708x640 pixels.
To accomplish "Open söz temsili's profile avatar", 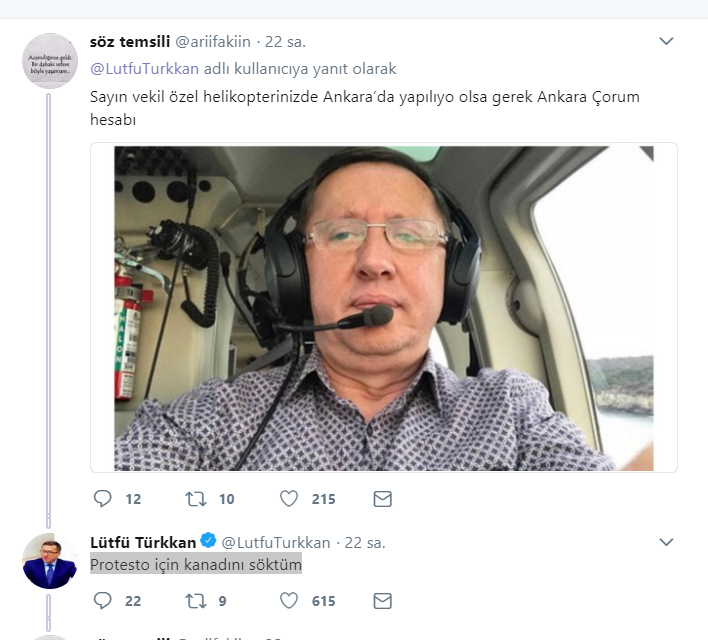I will (50, 61).
